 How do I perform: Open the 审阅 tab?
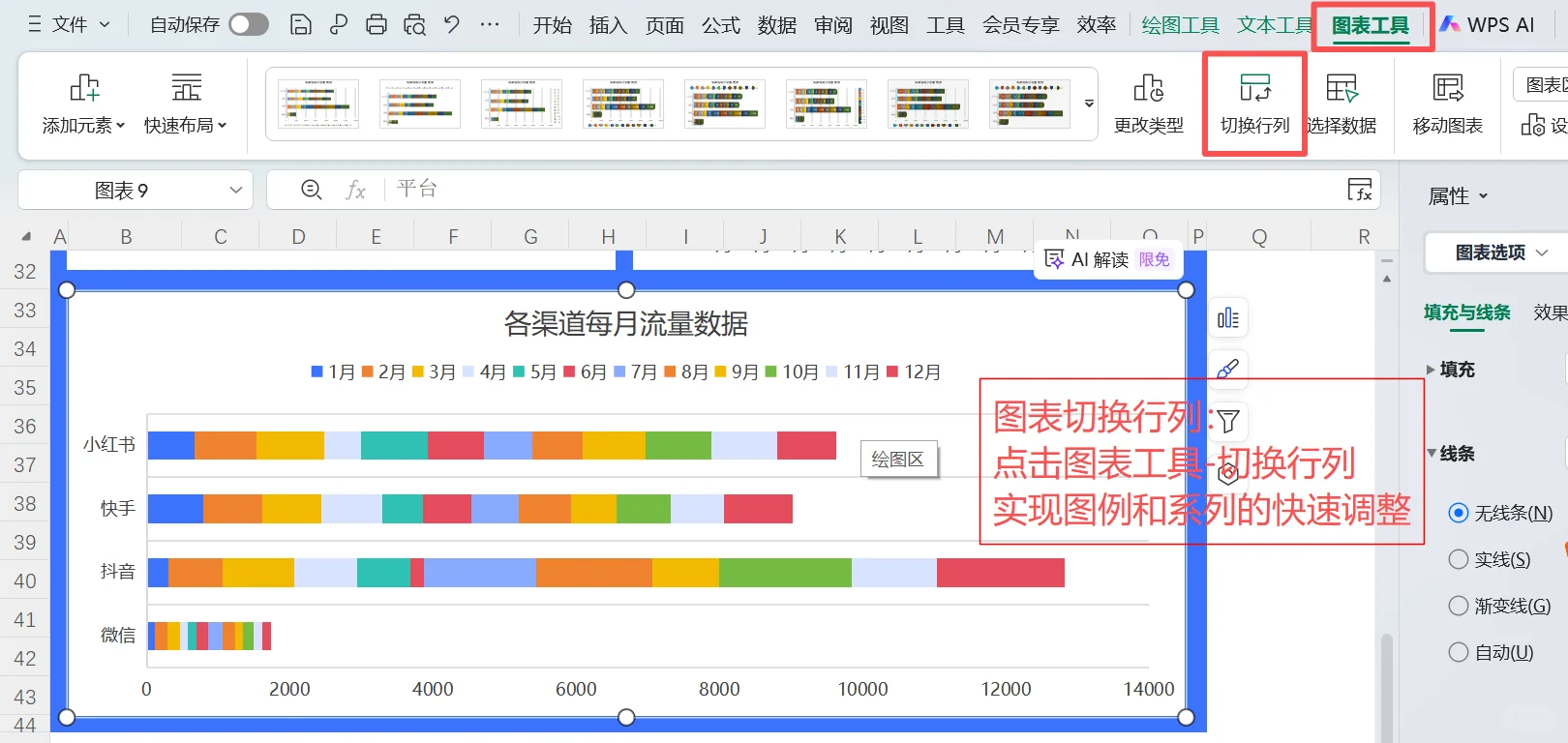coord(833,25)
